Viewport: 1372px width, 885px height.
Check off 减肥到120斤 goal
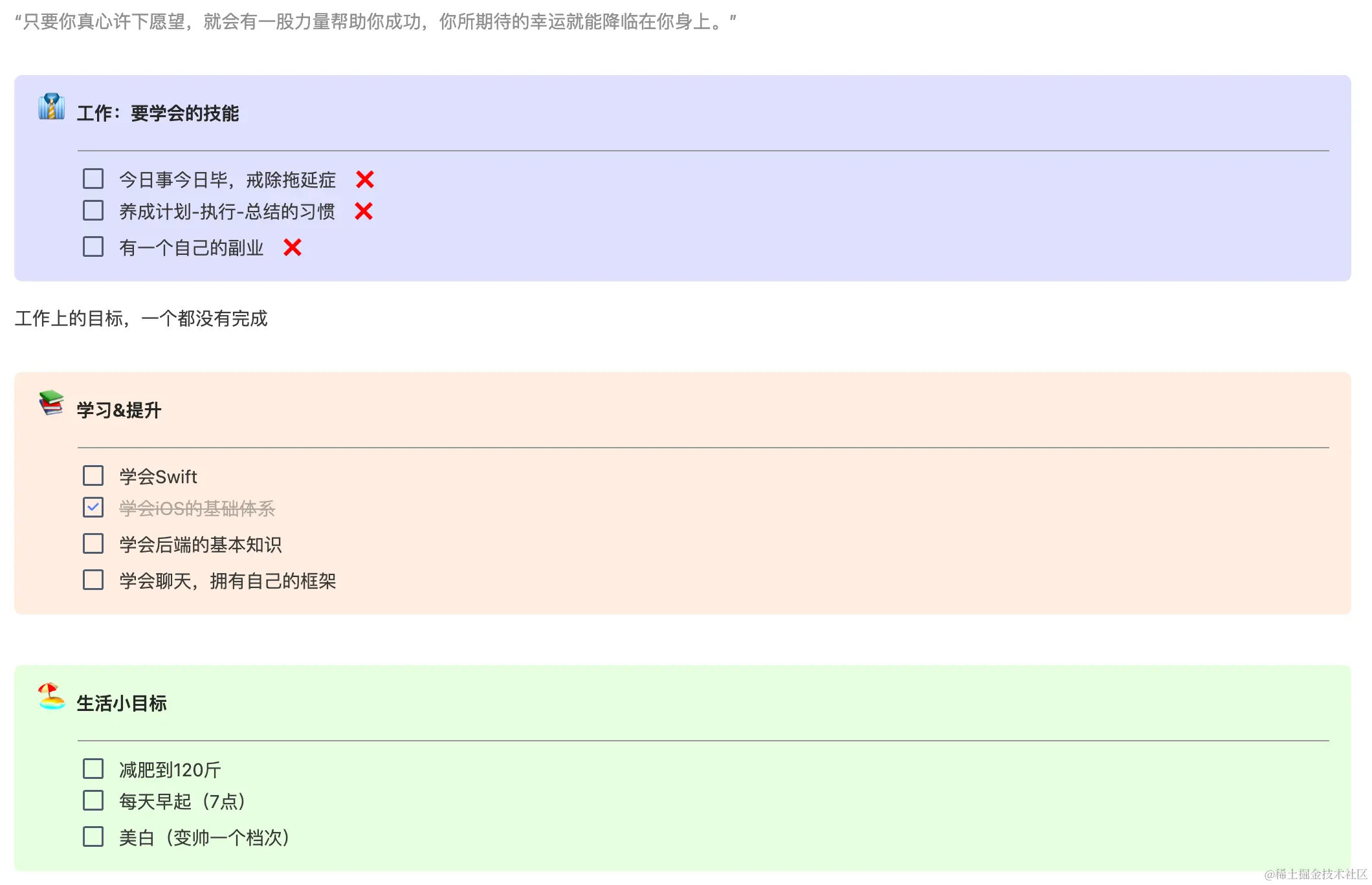tap(93, 769)
